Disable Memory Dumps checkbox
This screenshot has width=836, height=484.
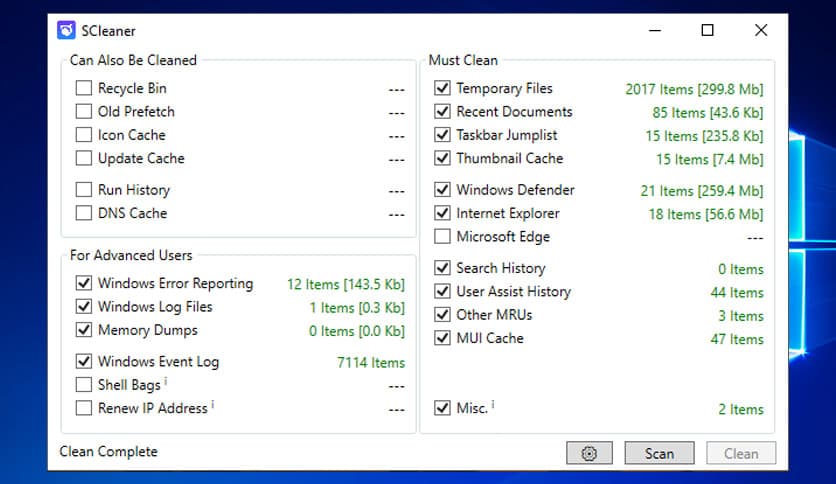84,330
